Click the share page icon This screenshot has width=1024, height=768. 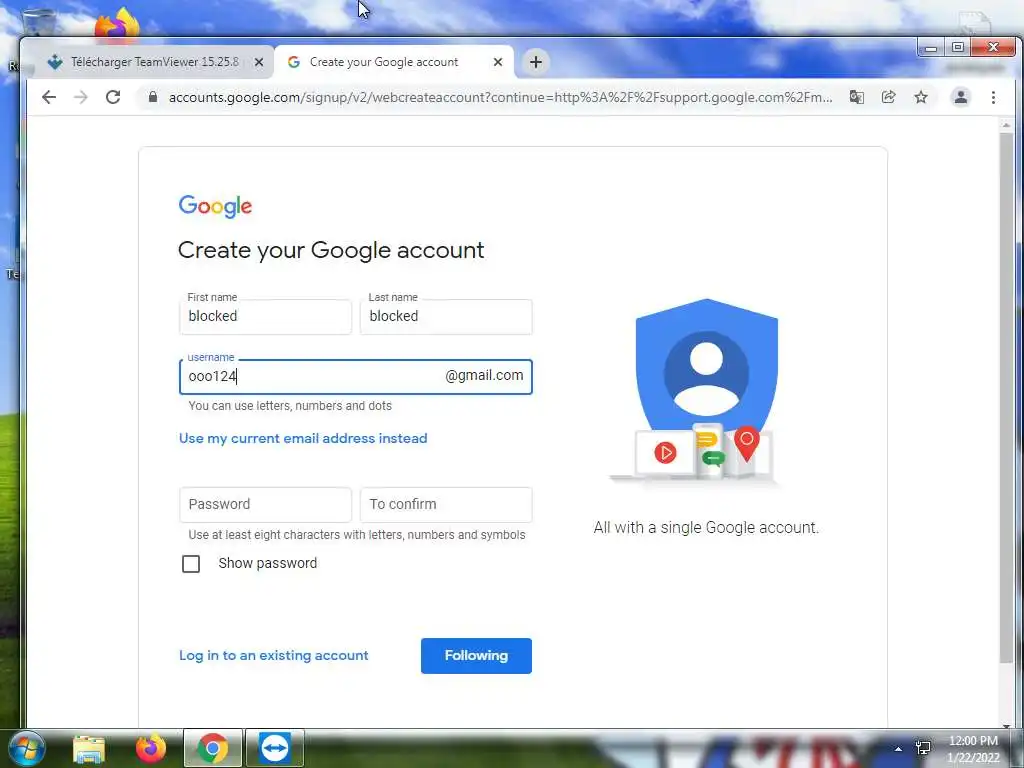click(x=889, y=97)
